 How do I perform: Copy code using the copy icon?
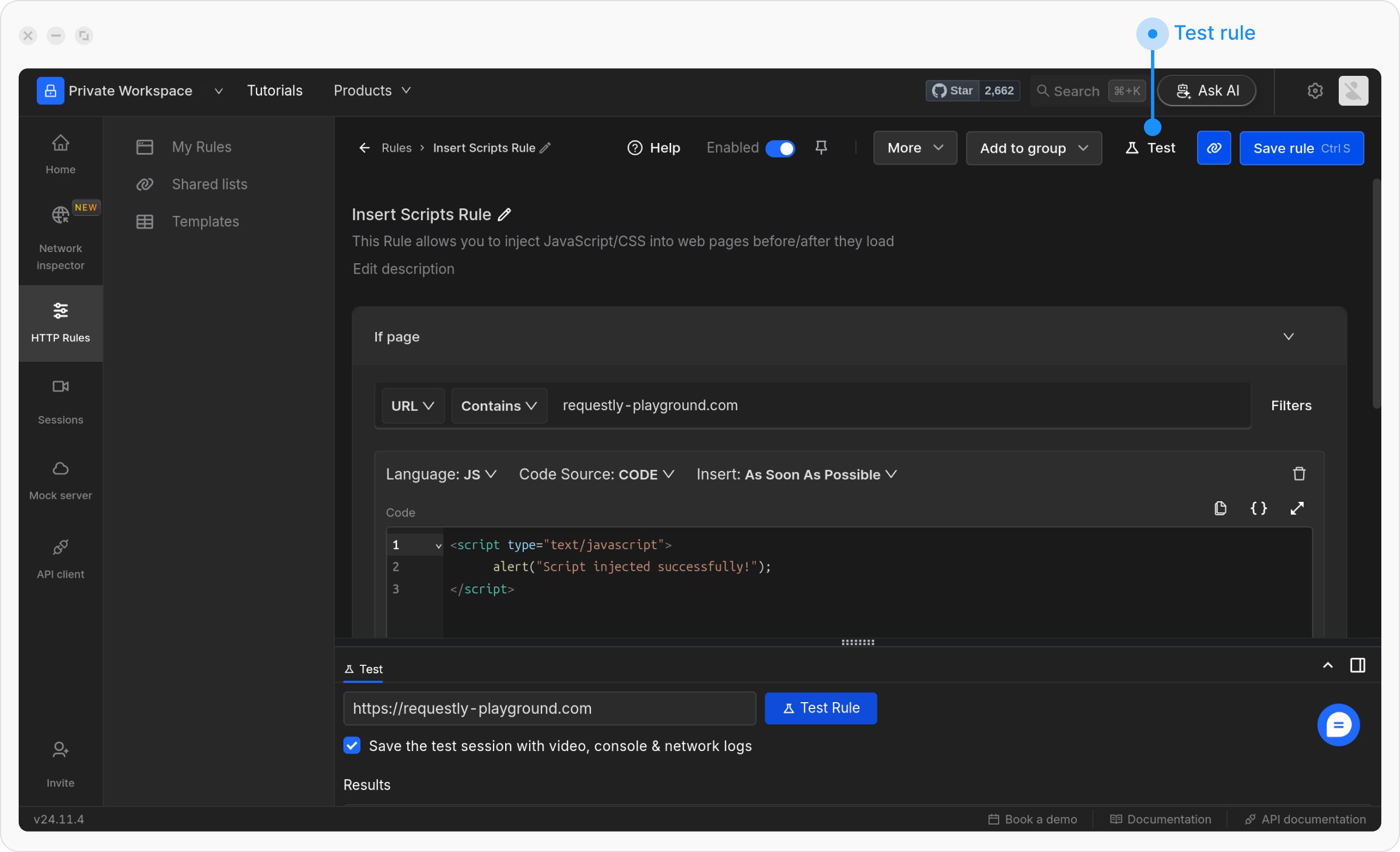(x=1220, y=508)
